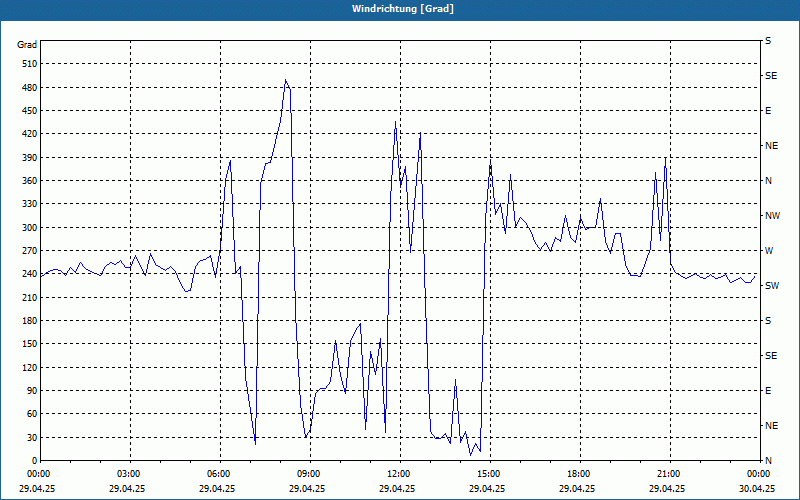The width and height of the screenshot is (800, 500).
Task: Select NE compass label between 390 and 420
Action: 771,146
